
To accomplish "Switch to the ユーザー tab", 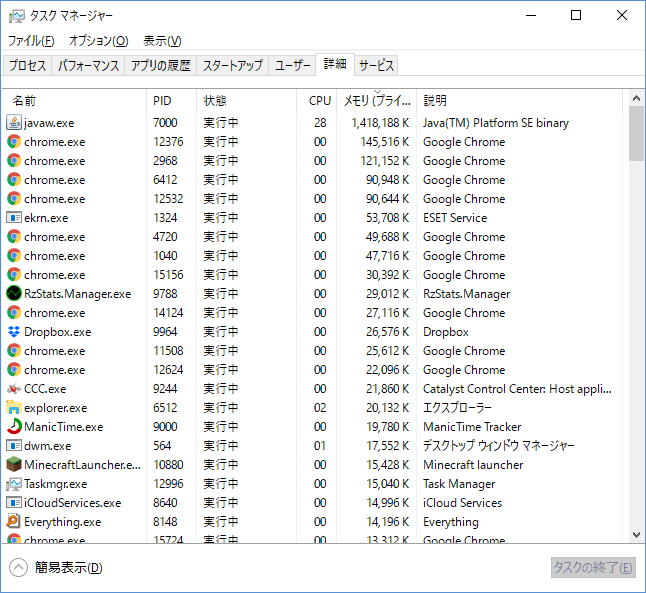I will coord(293,65).
